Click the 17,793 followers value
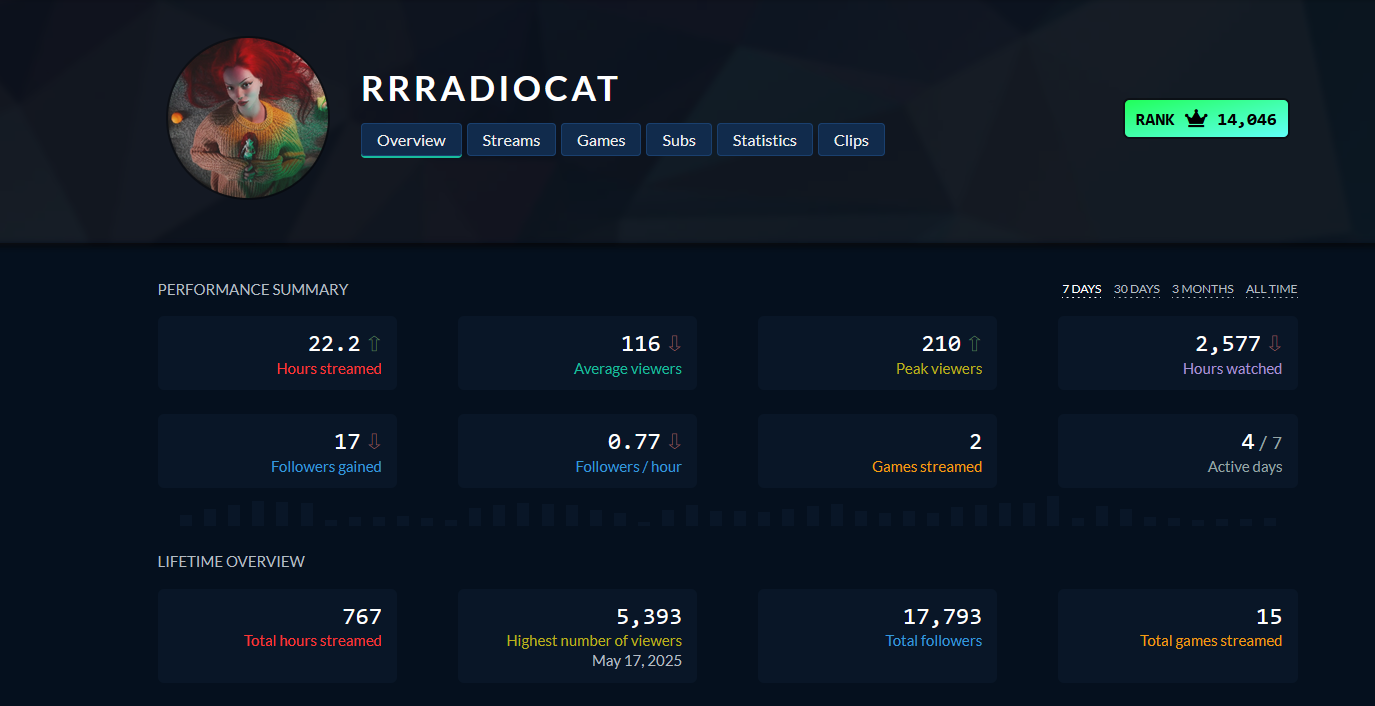 pyautogui.click(x=942, y=617)
